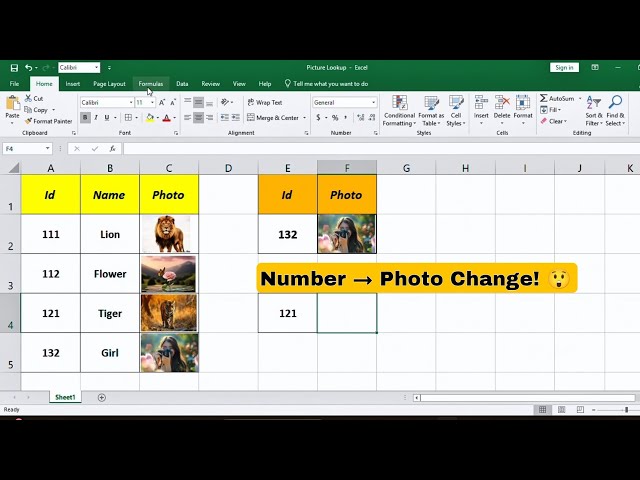Click AutoSum button
Viewport: 640px width, 480px height.
[557, 98]
